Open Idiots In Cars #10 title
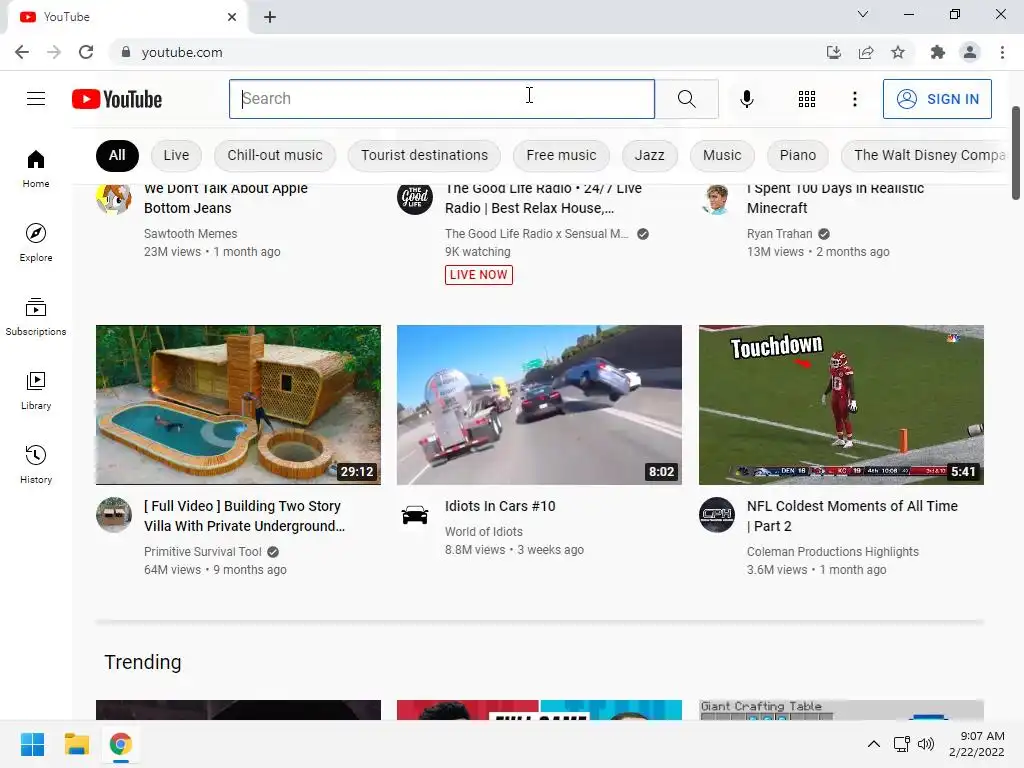Viewport: 1024px width, 768px height. (500, 506)
